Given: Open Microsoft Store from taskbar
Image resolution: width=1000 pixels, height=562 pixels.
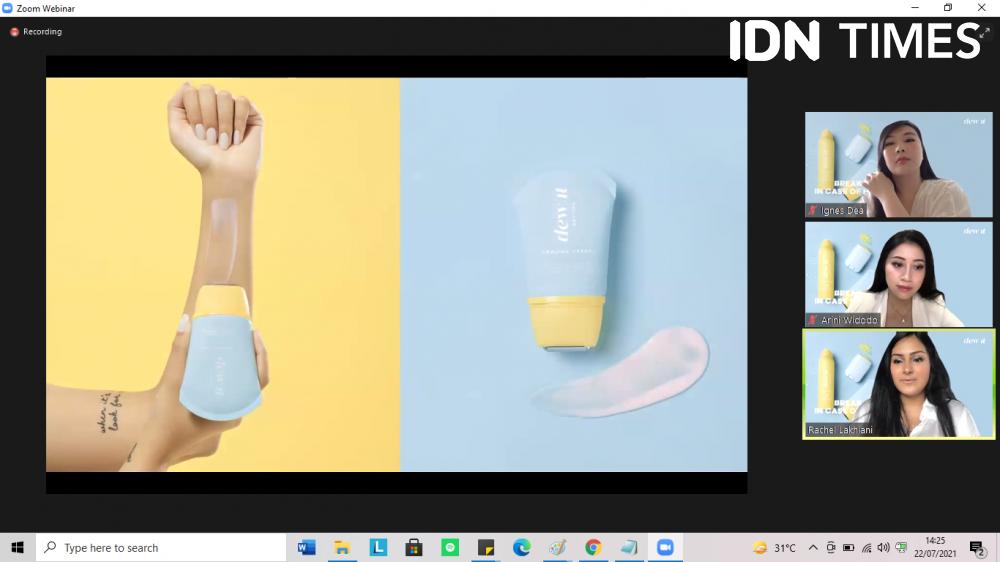Looking at the screenshot, I should (x=414, y=547).
